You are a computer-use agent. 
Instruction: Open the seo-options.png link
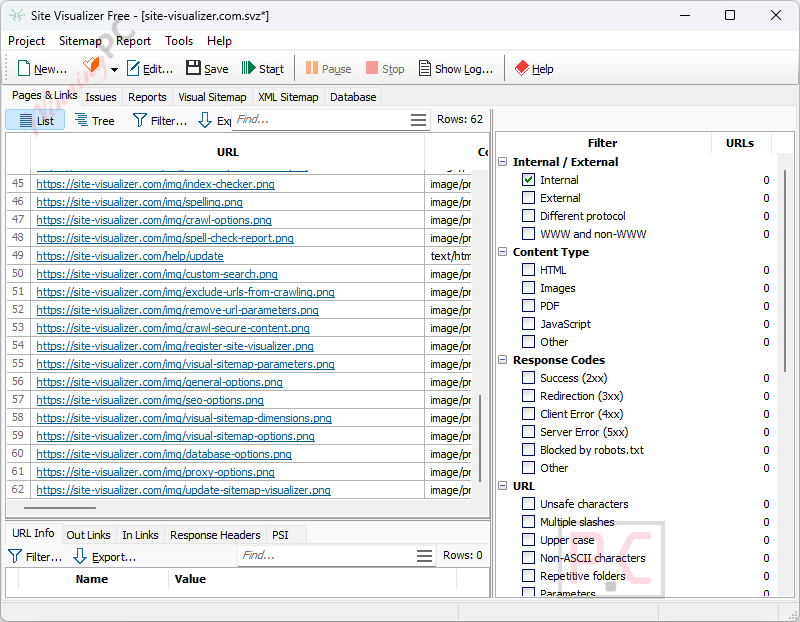coord(150,400)
